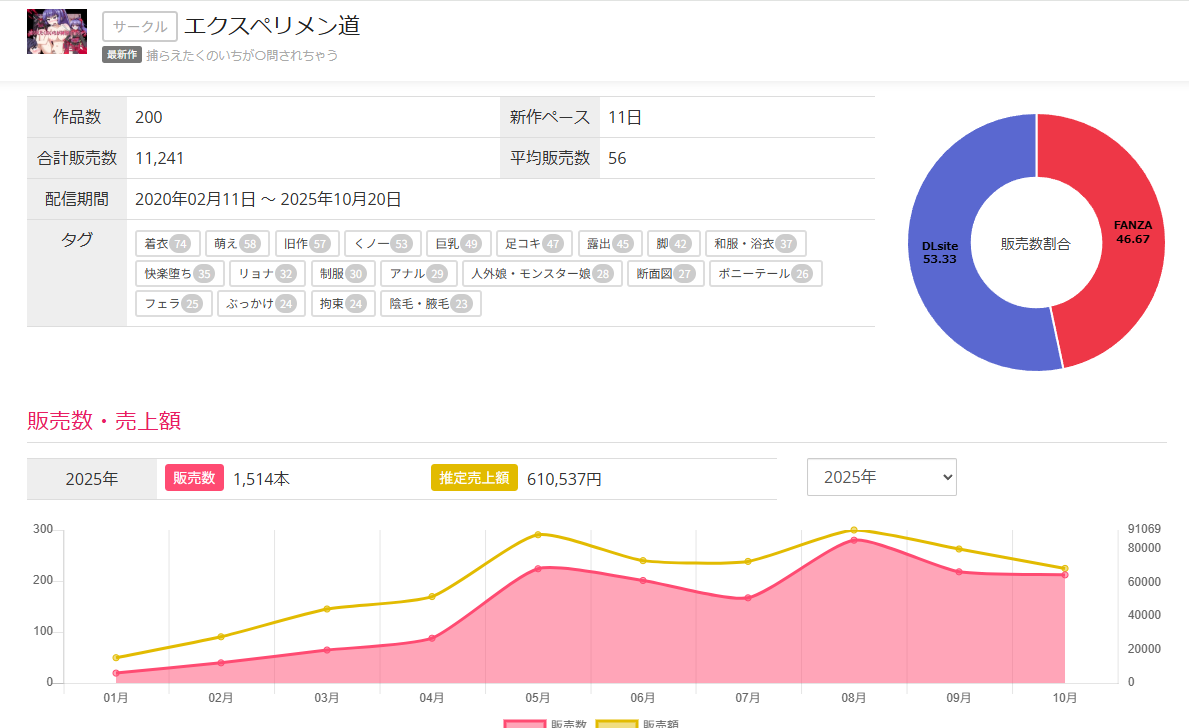Screen dimensions: 1189x728
Task: Open the latest work title link
Action: pyautogui.click(x=242, y=55)
